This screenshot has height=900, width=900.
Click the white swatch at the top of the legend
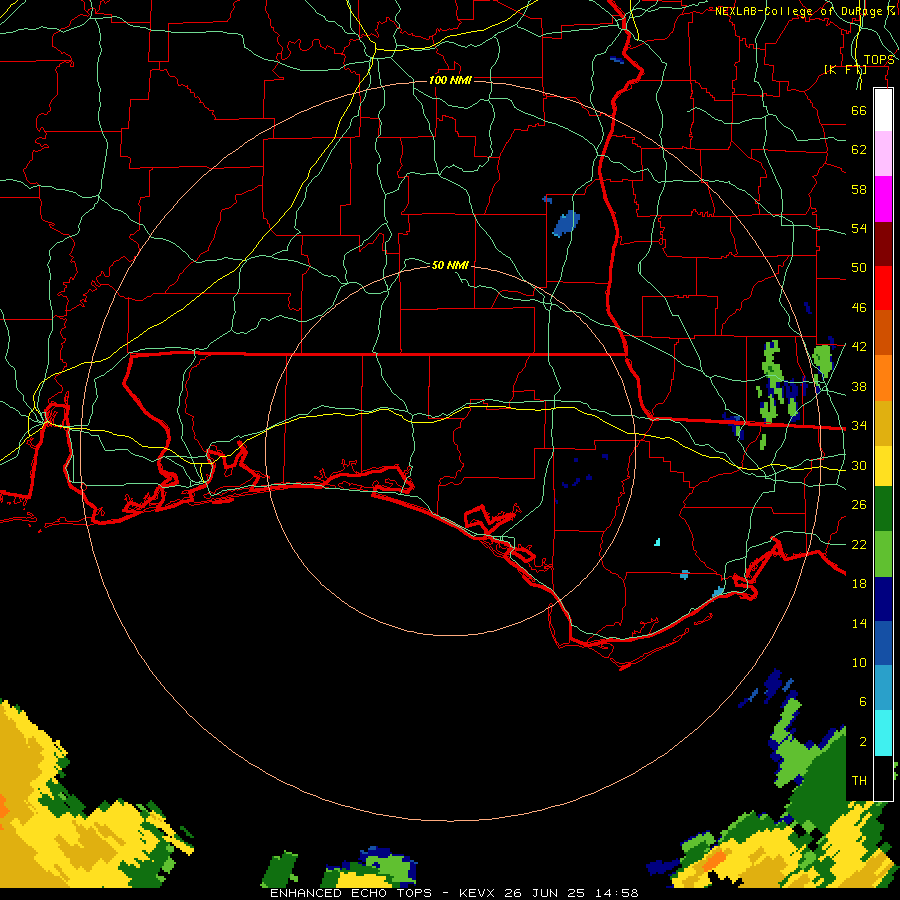883,110
